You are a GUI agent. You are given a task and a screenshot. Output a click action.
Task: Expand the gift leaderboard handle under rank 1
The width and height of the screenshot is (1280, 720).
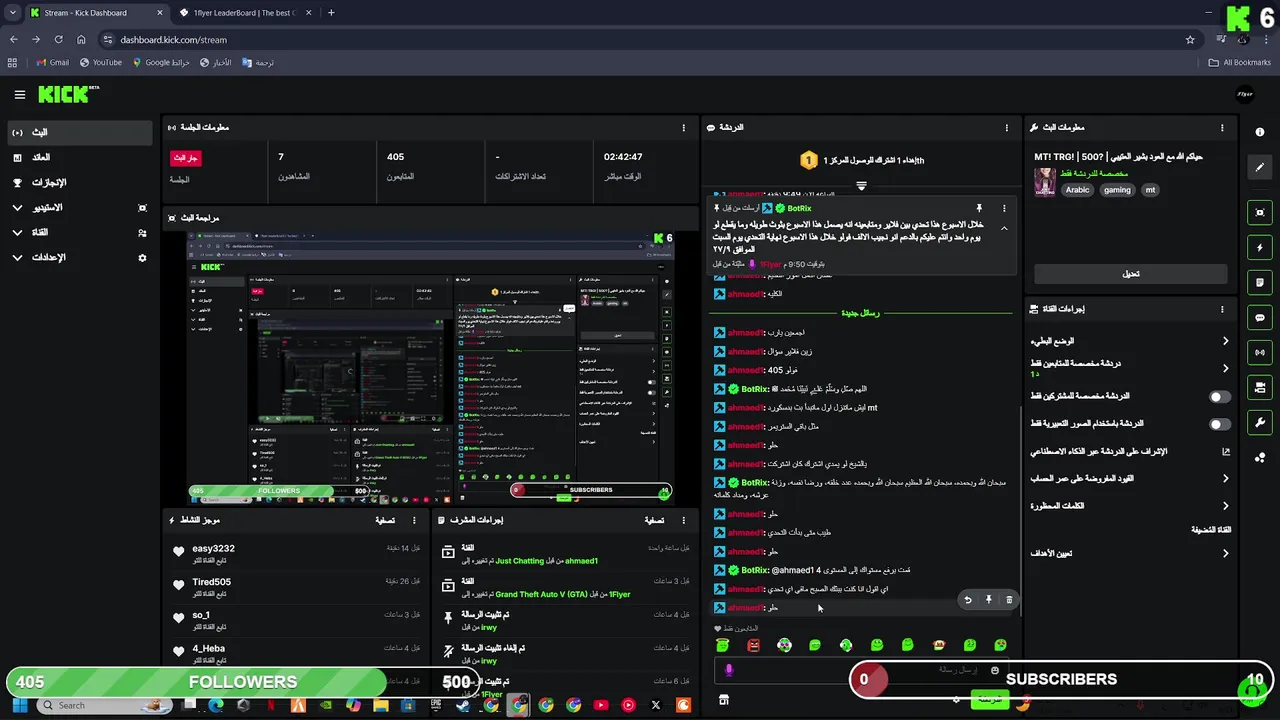tap(861, 186)
